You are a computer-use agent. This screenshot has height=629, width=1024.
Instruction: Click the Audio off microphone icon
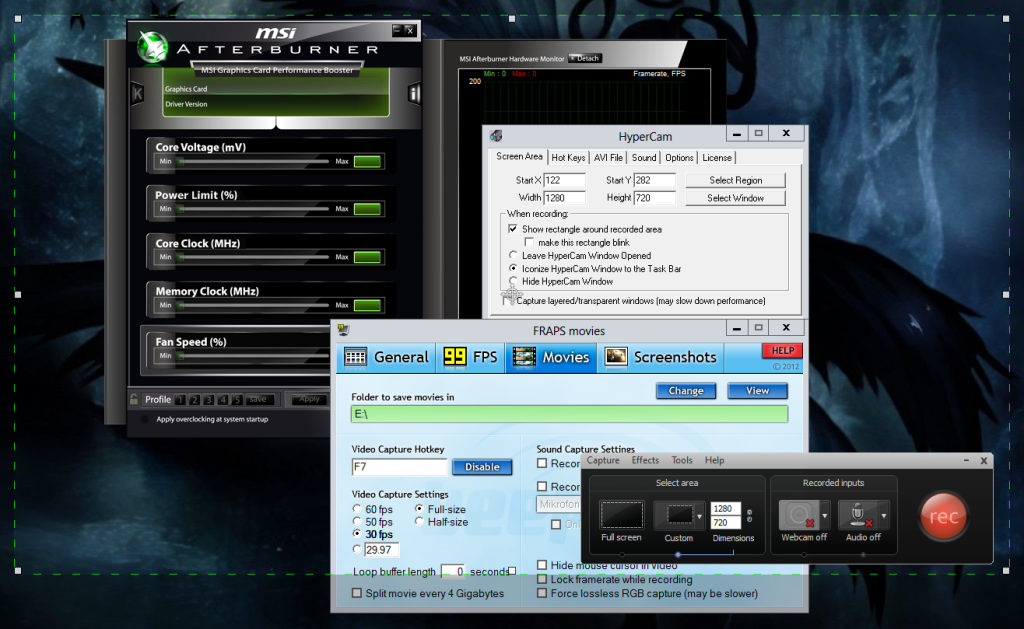[859, 516]
